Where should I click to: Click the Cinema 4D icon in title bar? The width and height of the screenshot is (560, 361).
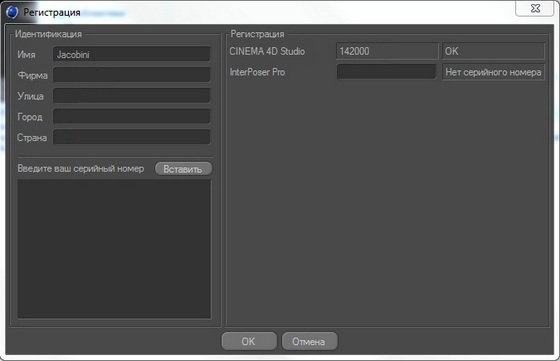click(12, 12)
